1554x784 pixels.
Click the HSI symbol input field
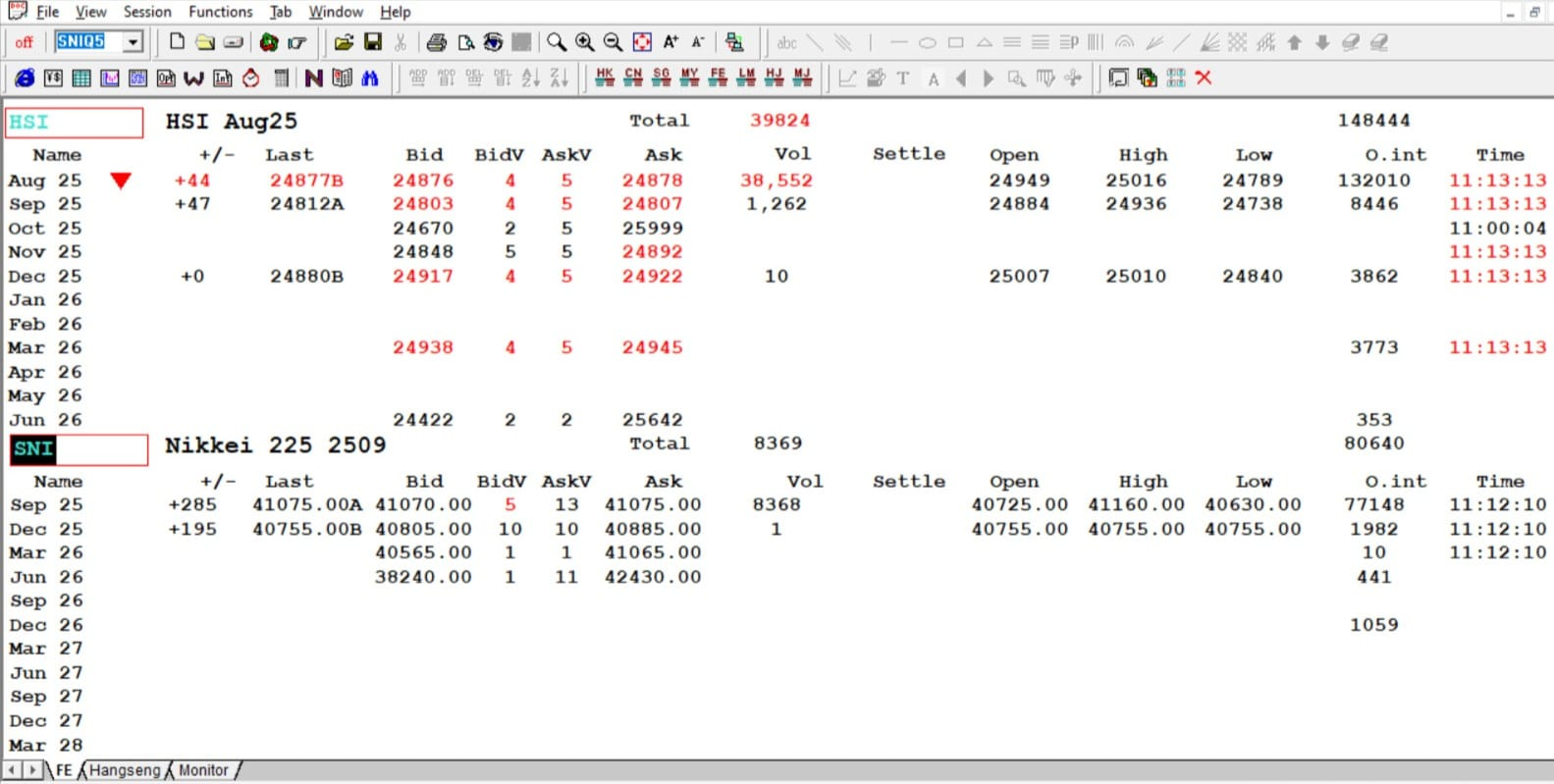click(x=75, y=122)
